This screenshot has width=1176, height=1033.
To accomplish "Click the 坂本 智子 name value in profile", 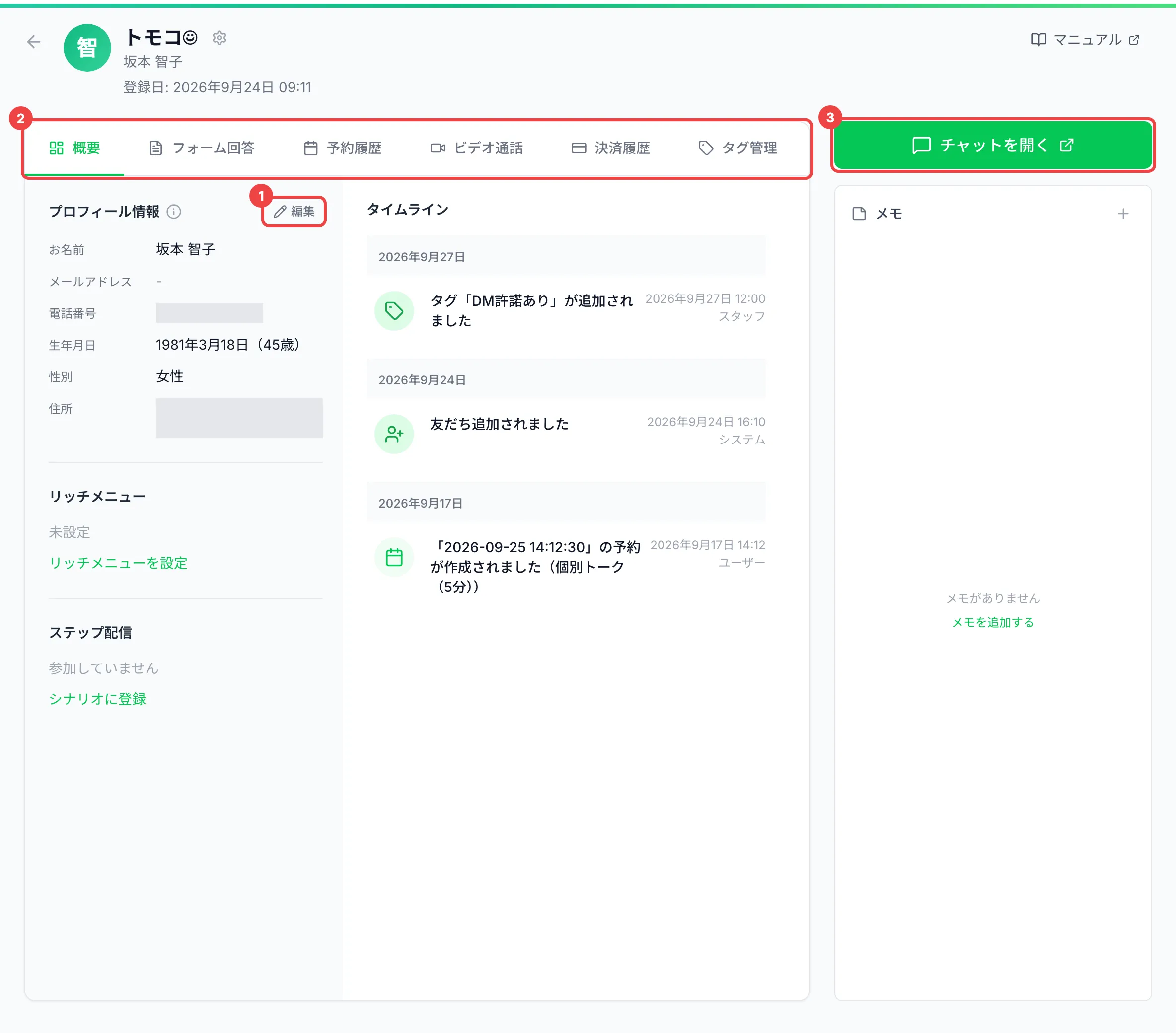I will coord(186,249).
